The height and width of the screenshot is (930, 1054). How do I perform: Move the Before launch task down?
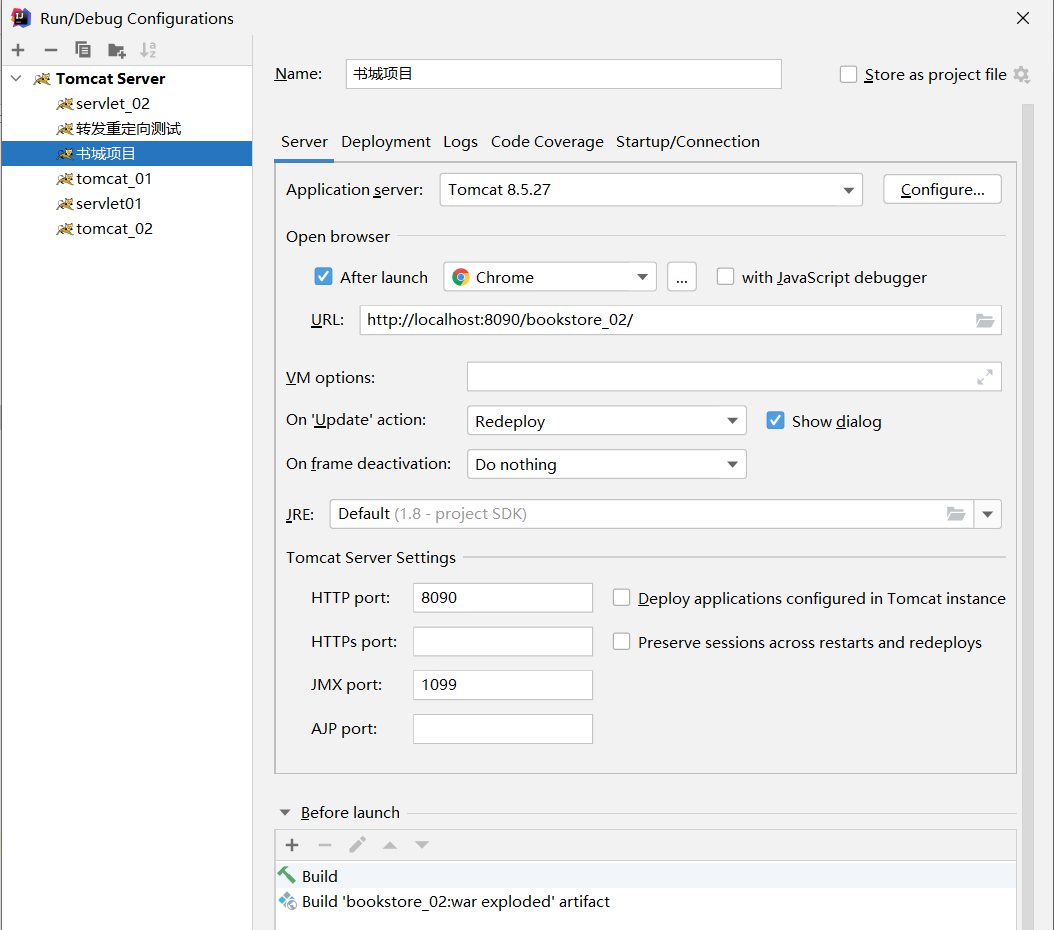coord(421,845)
